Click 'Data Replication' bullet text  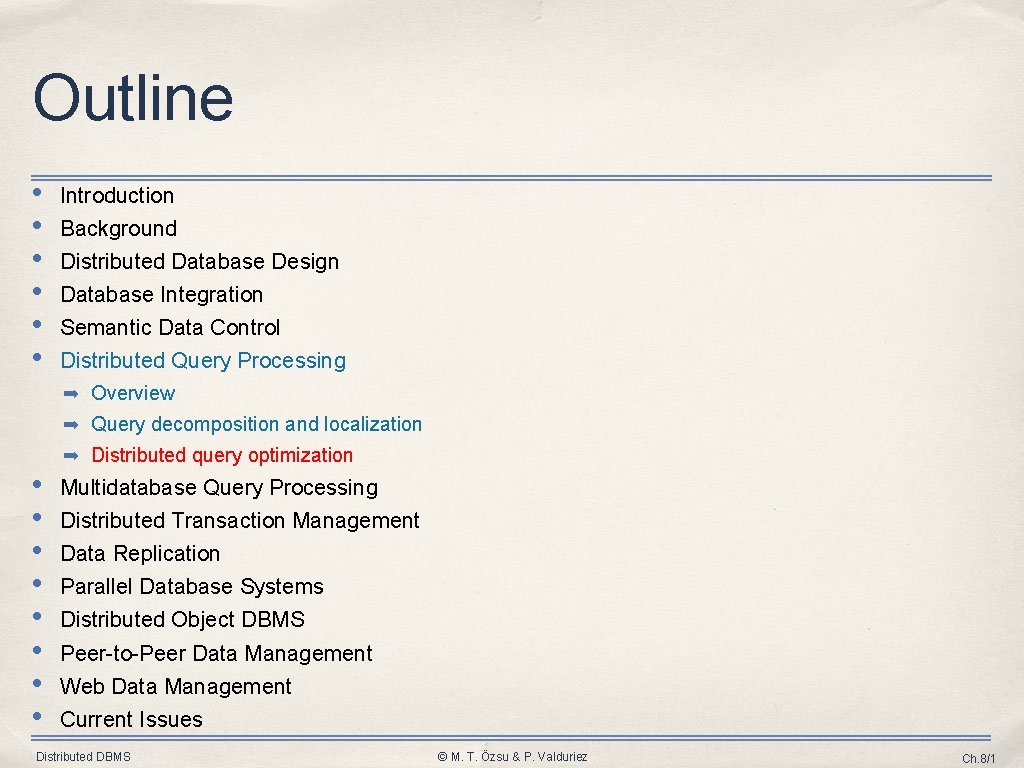(x=140, y=553)
